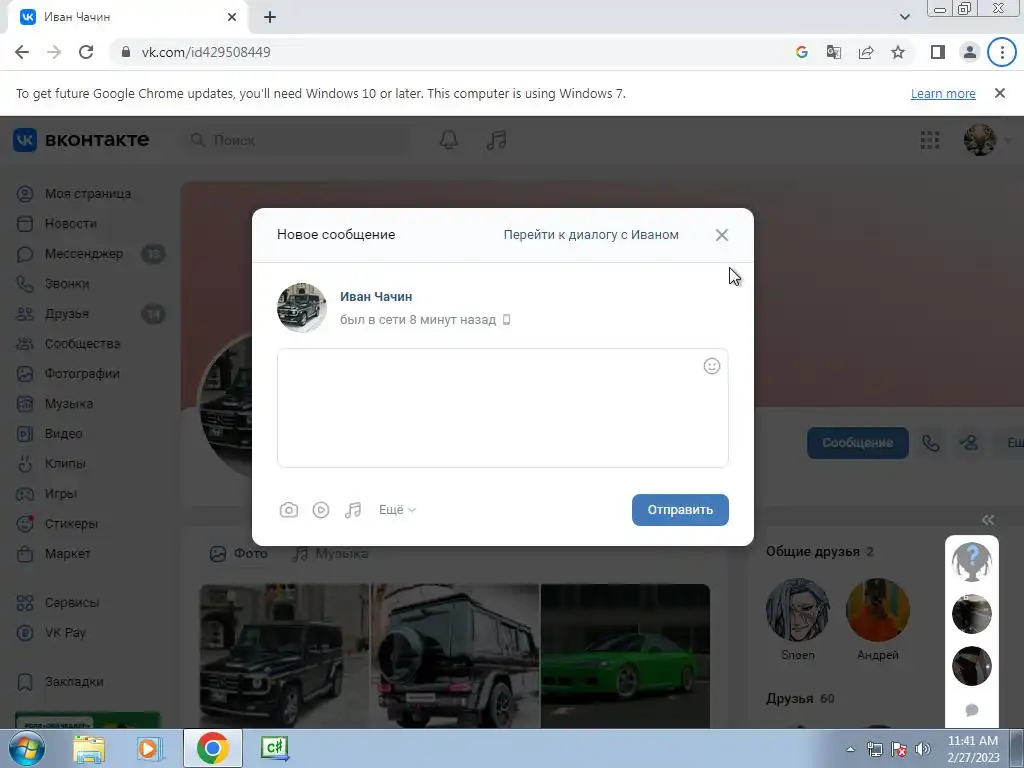This screenshot has height=768, width=1024.
Task: Click the Сообщение button on profile page
Action: [x=857, y=443]
